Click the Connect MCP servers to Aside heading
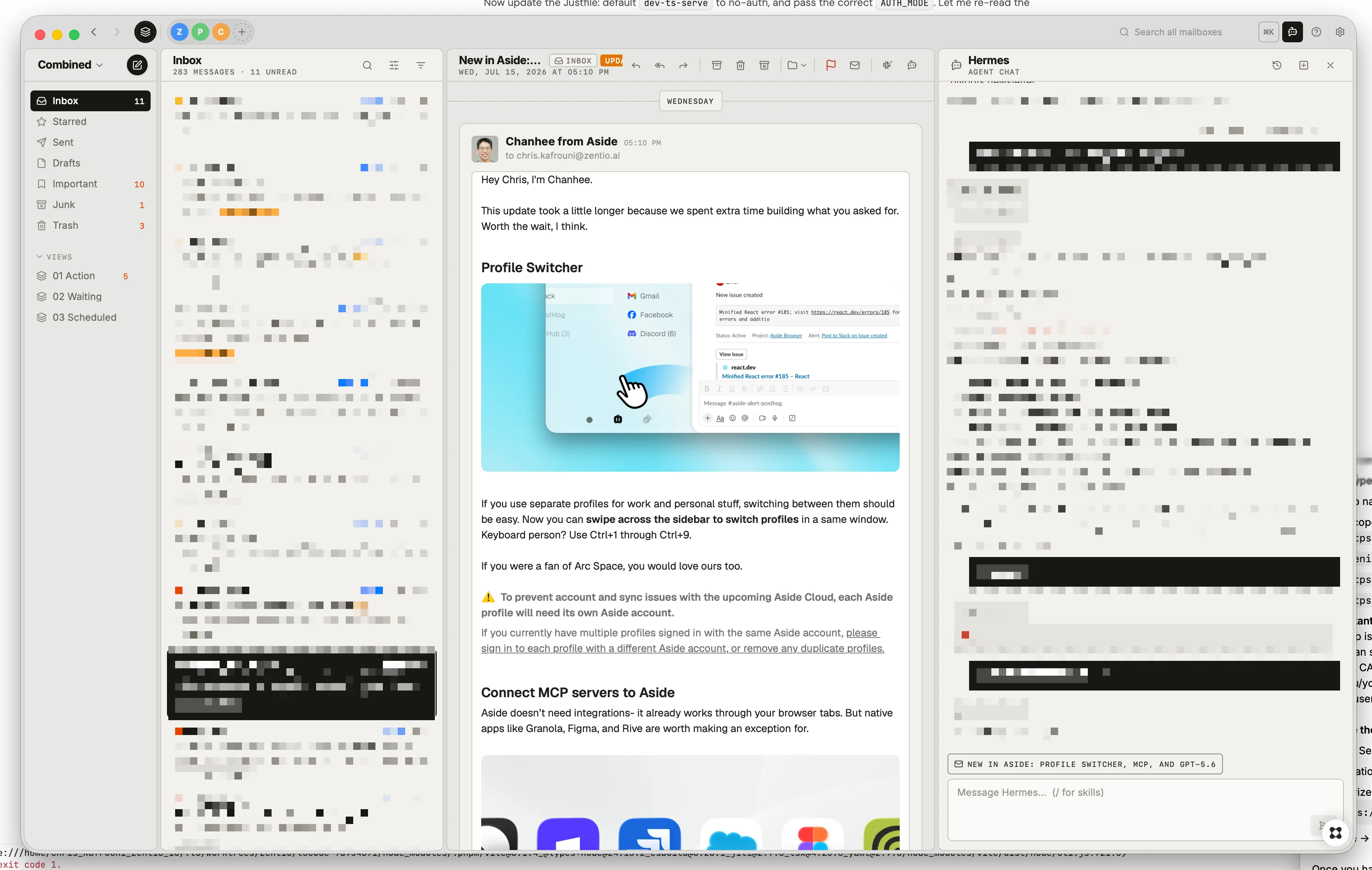1372x870 pixels. pyautogui.click(x=577, y=692)
